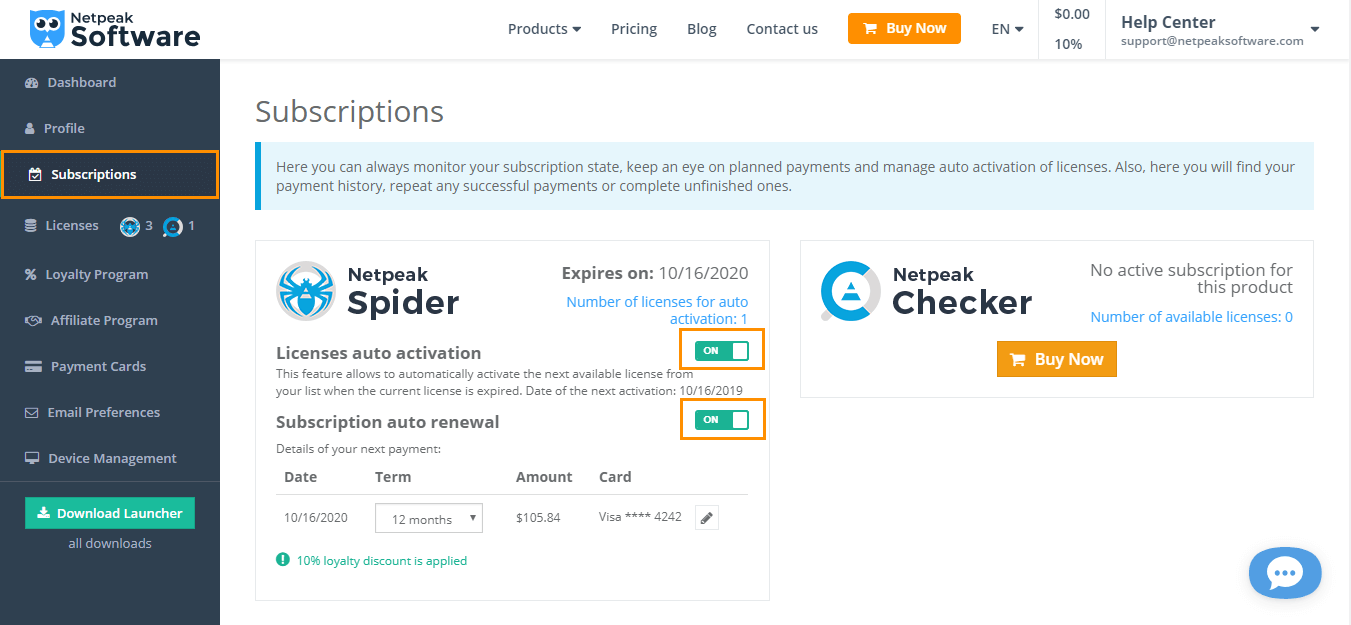Click the Download Launcher button

click(110, 513)
